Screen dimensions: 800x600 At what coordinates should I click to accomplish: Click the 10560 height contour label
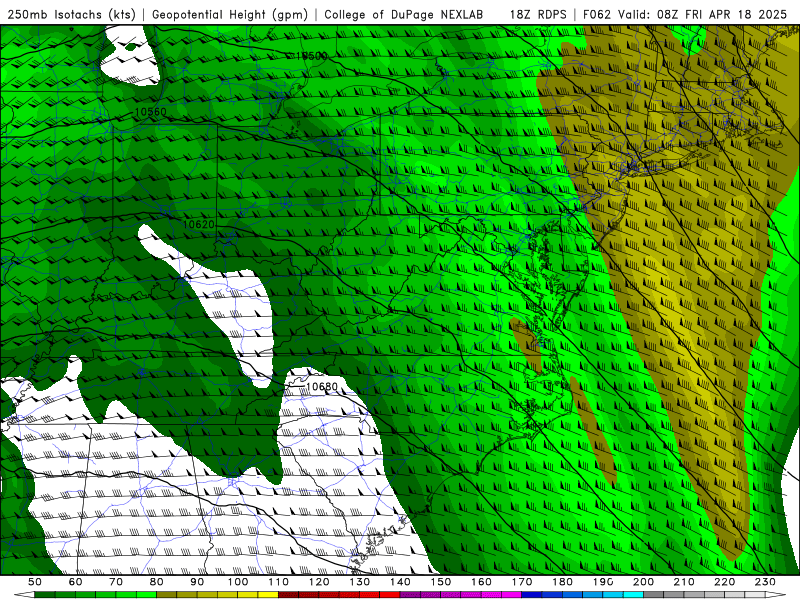(x=151, y=112)
